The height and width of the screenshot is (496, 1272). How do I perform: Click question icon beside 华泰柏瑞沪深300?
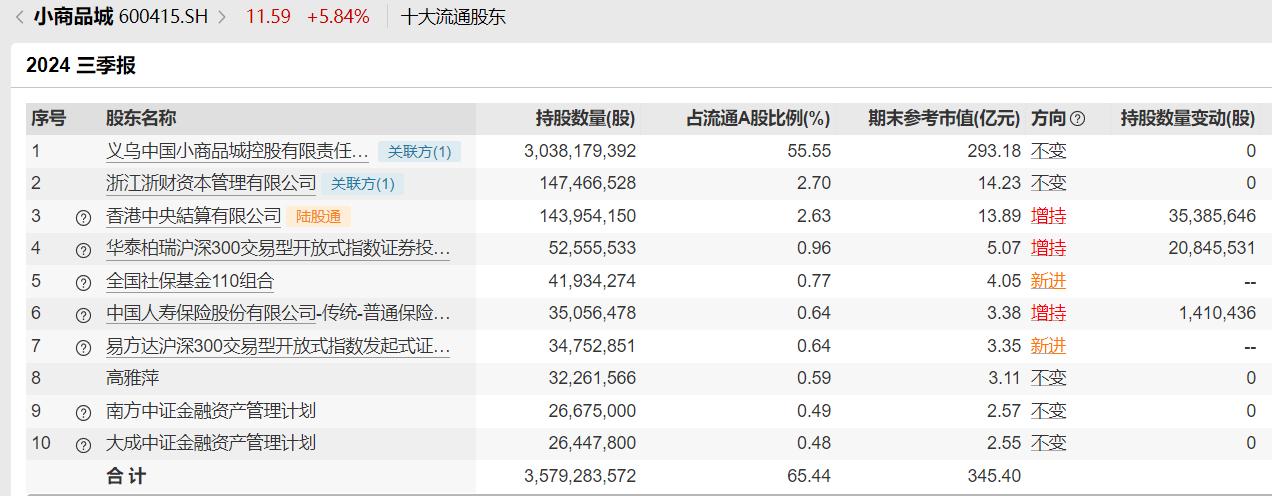[83, 249]
